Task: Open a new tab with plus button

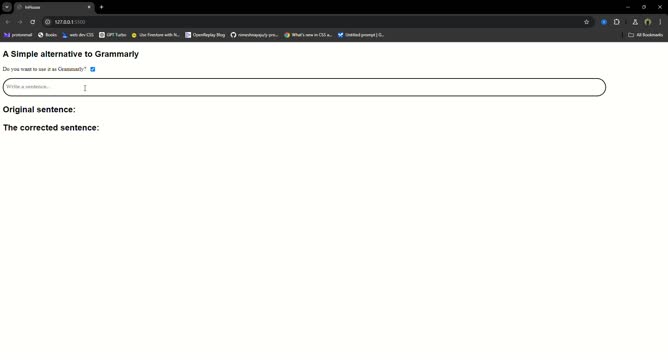Action: coord(101,7)
